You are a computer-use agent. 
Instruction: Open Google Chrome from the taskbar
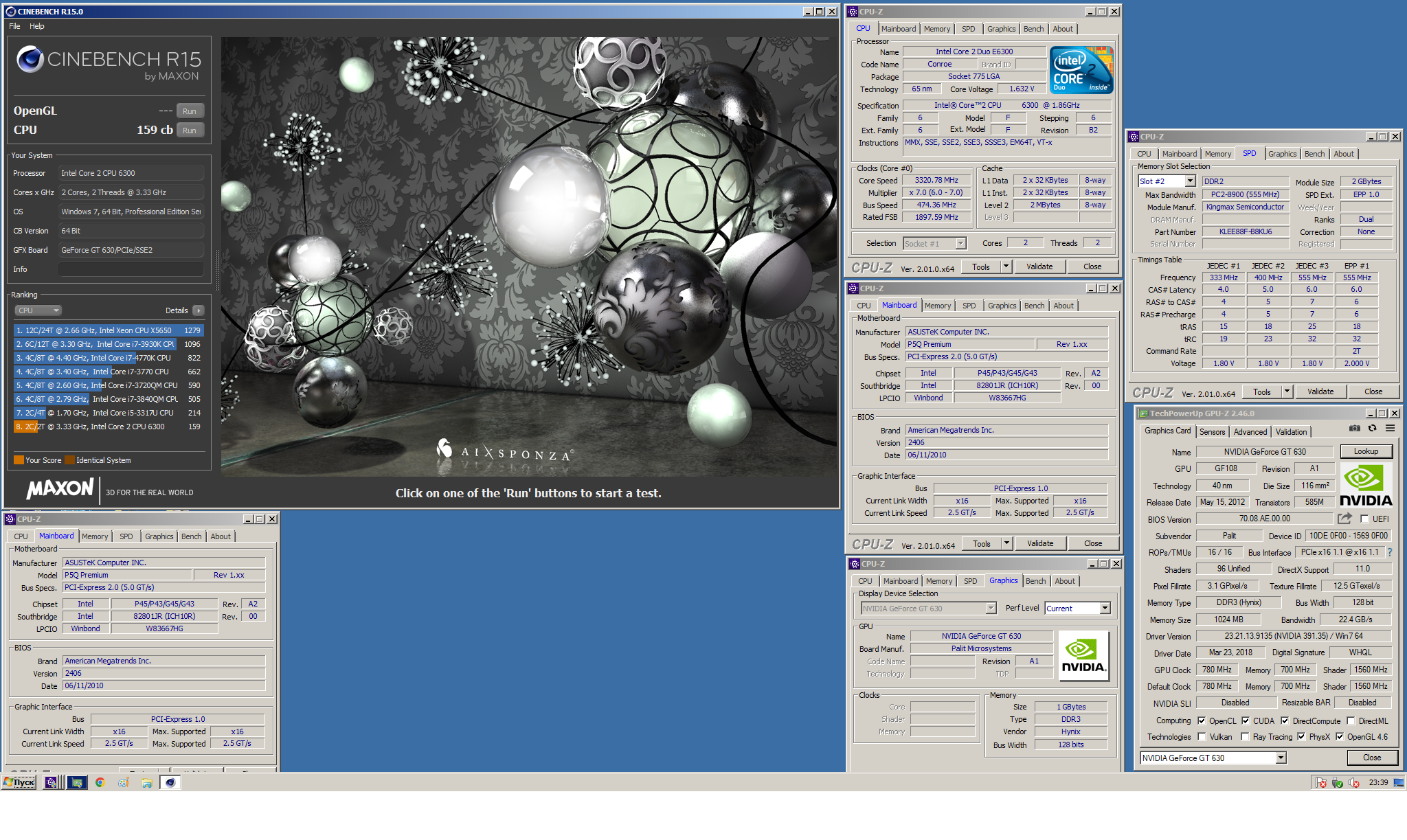[100, 782]
